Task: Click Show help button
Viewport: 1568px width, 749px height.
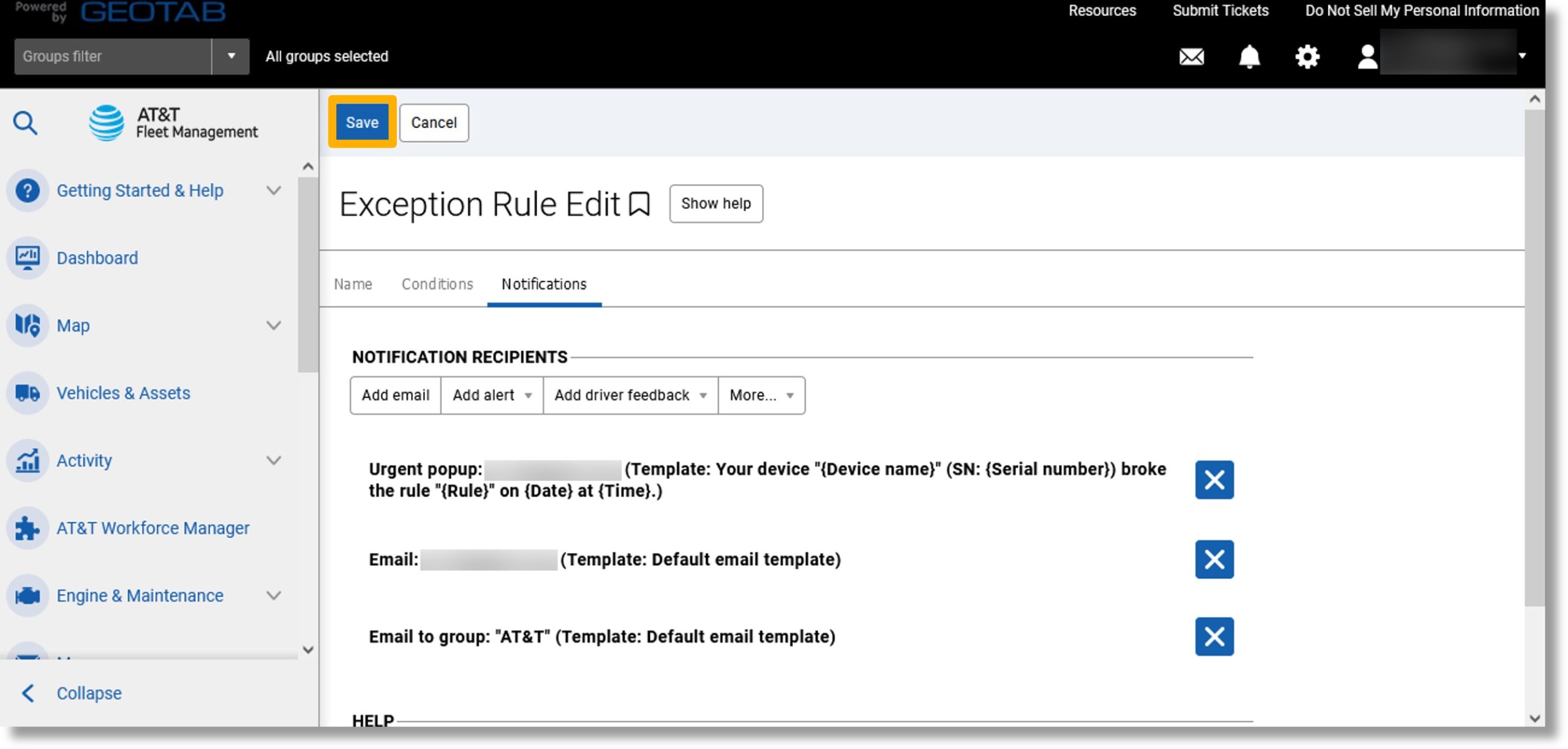Action: [x=716, y=203]
